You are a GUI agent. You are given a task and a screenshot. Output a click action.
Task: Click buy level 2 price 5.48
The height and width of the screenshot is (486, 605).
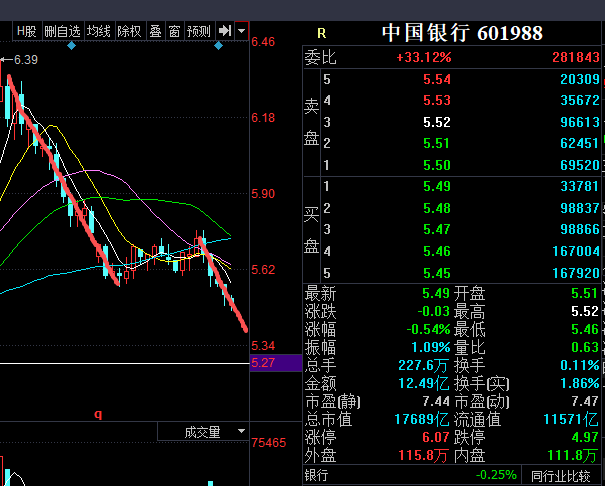(437, 208)
